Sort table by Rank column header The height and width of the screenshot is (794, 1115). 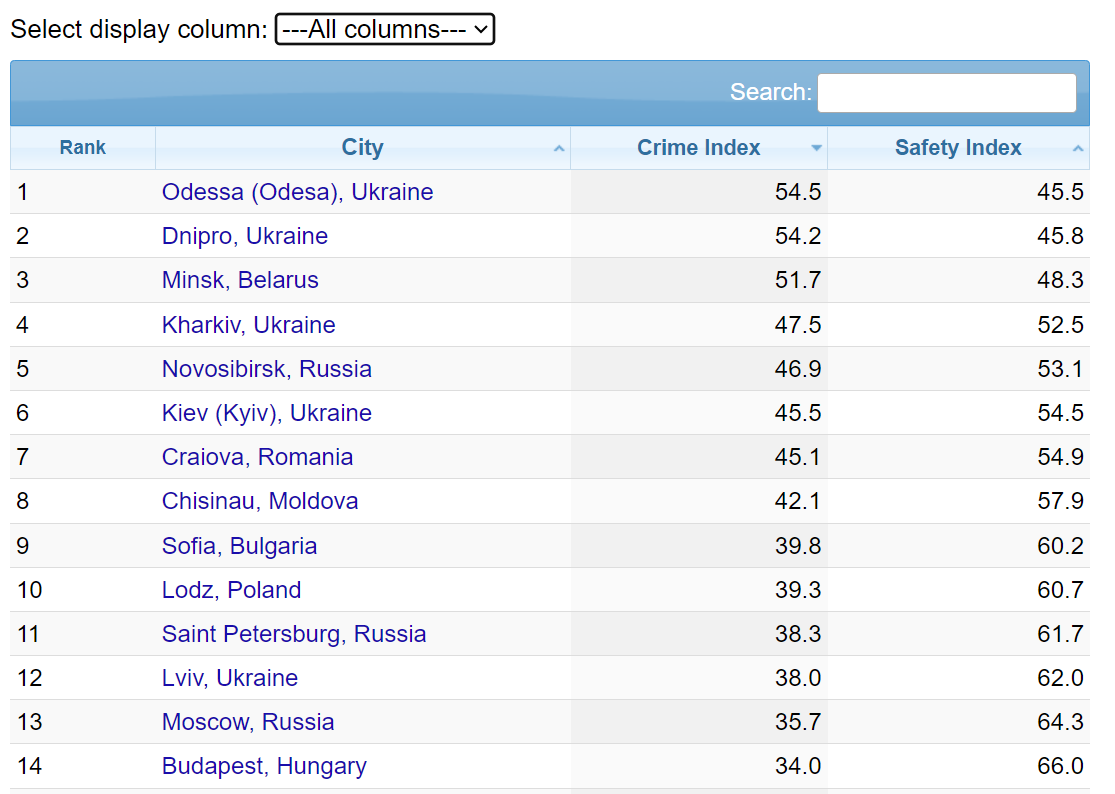pyautogui.click(x=83, y=148)
